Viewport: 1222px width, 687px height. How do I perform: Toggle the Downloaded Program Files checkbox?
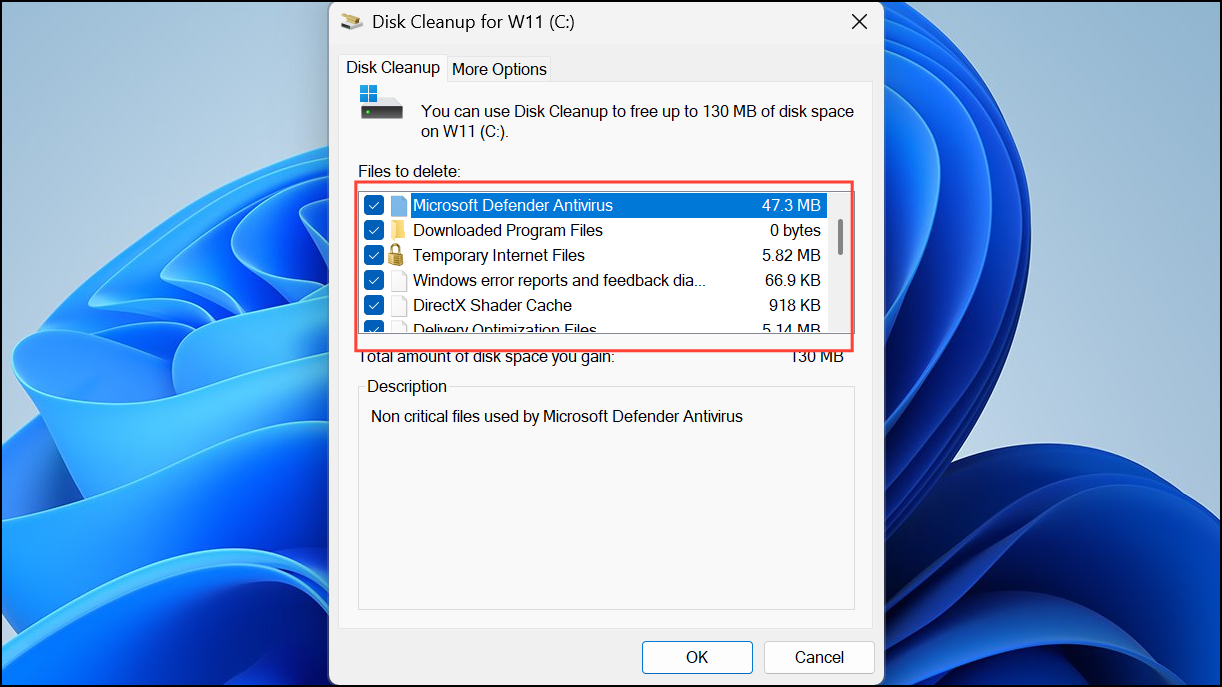[x=374, y=230]
